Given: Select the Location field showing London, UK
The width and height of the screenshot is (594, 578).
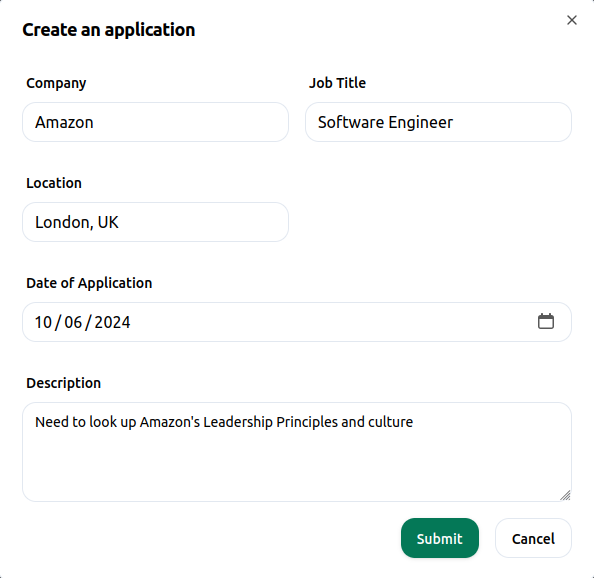Looking at the screenshot, I should 155,222.
